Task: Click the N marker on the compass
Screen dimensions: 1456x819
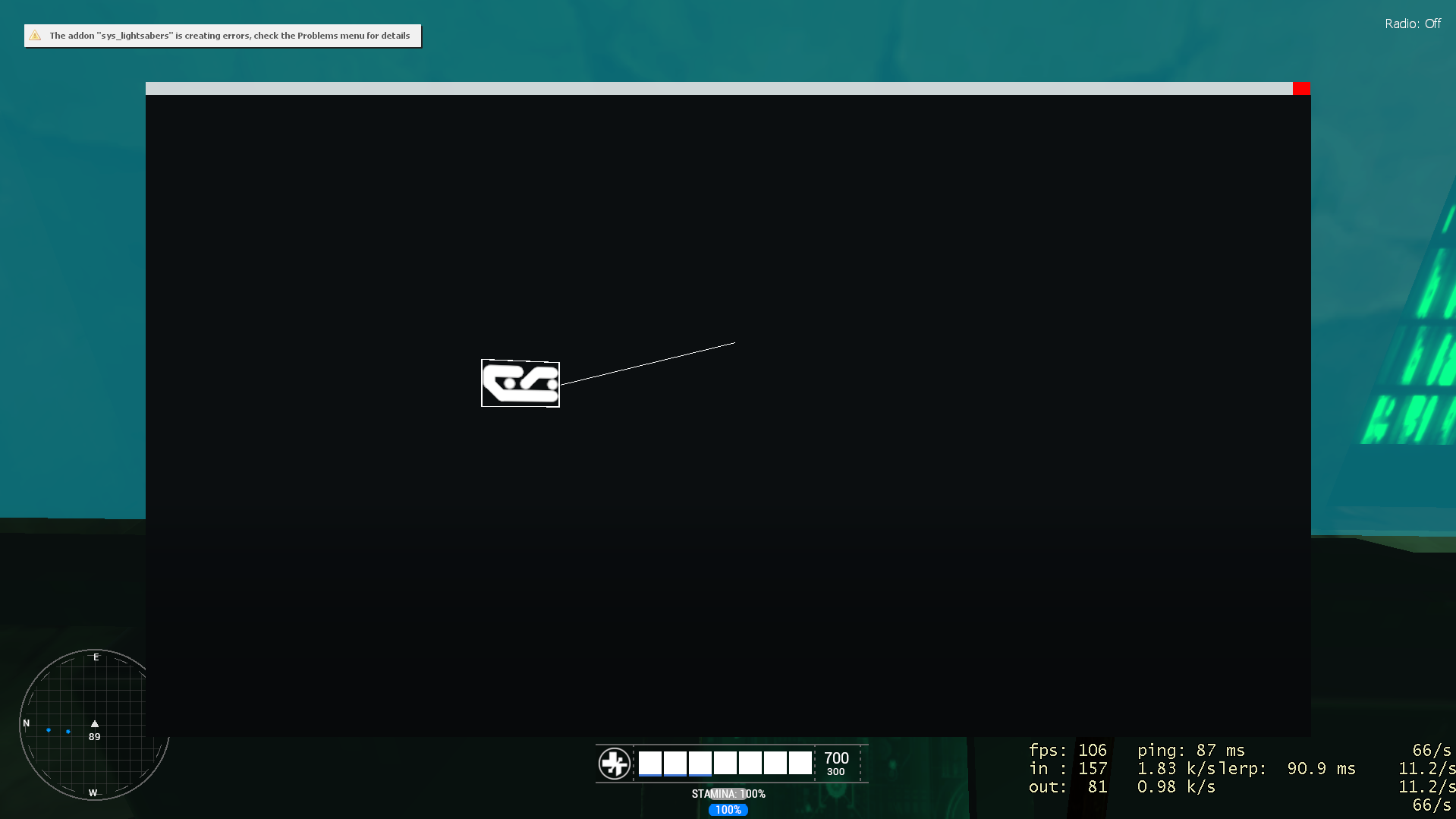Action: [x=27, y=723]
